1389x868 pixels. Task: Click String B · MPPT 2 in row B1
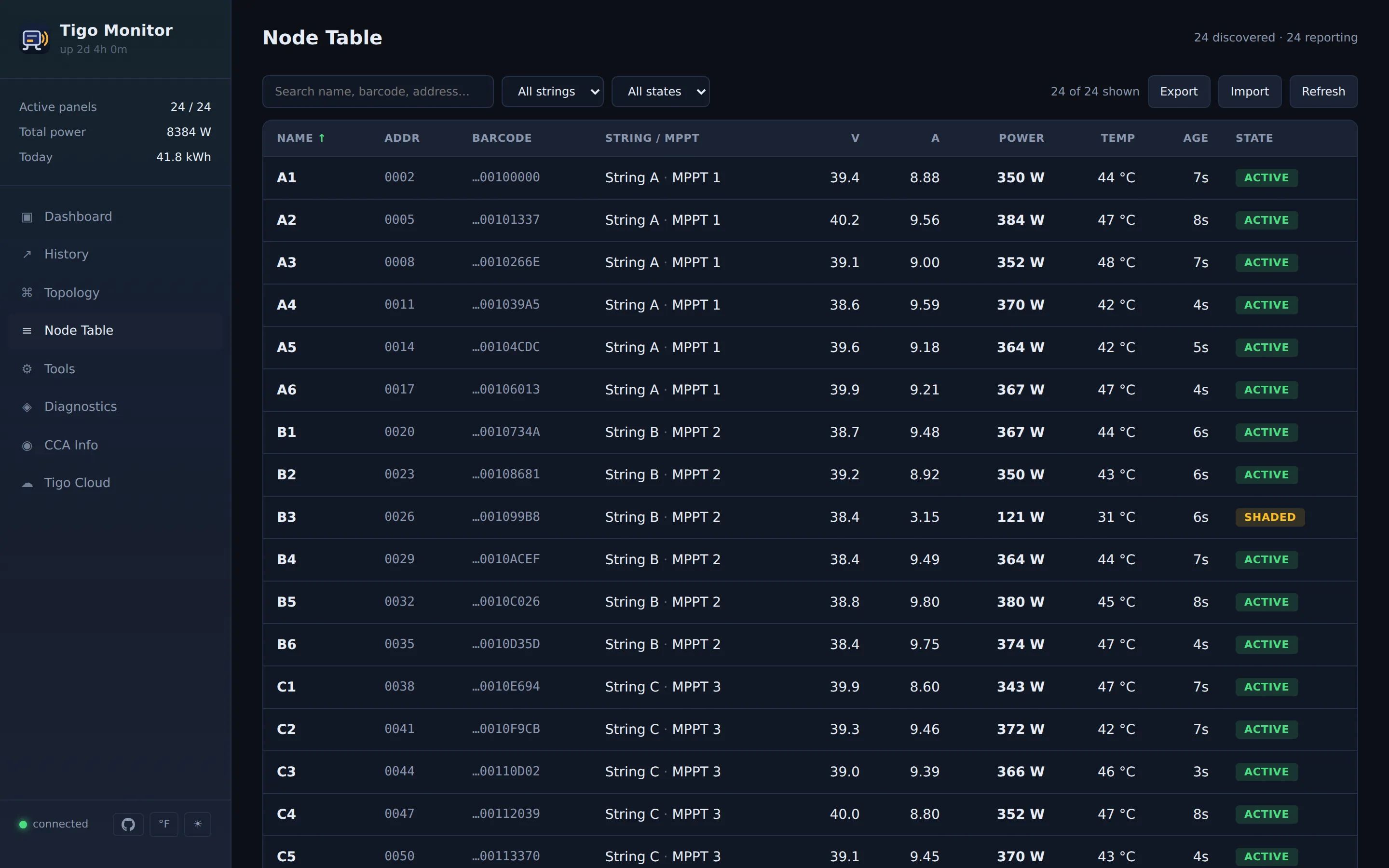[x=662, y=432]
